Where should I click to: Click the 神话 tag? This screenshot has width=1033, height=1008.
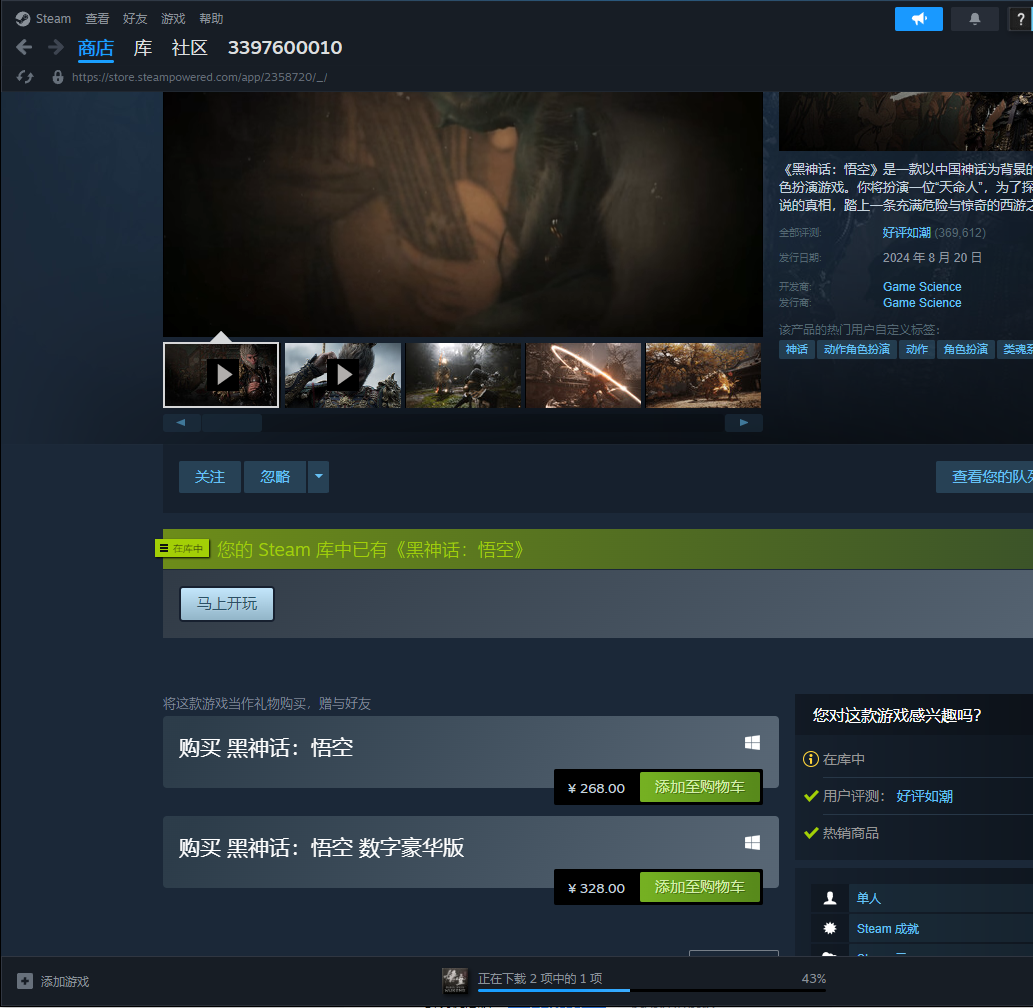tap(796, 349)
